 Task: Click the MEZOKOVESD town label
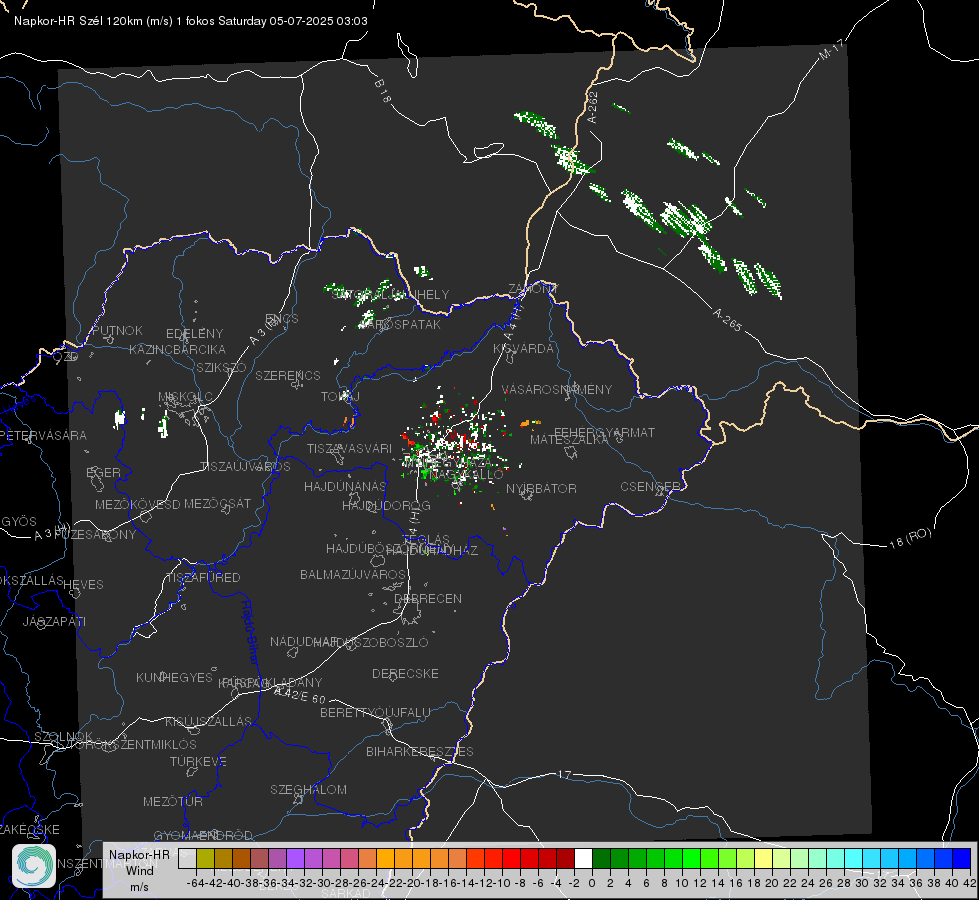(137, 504)
